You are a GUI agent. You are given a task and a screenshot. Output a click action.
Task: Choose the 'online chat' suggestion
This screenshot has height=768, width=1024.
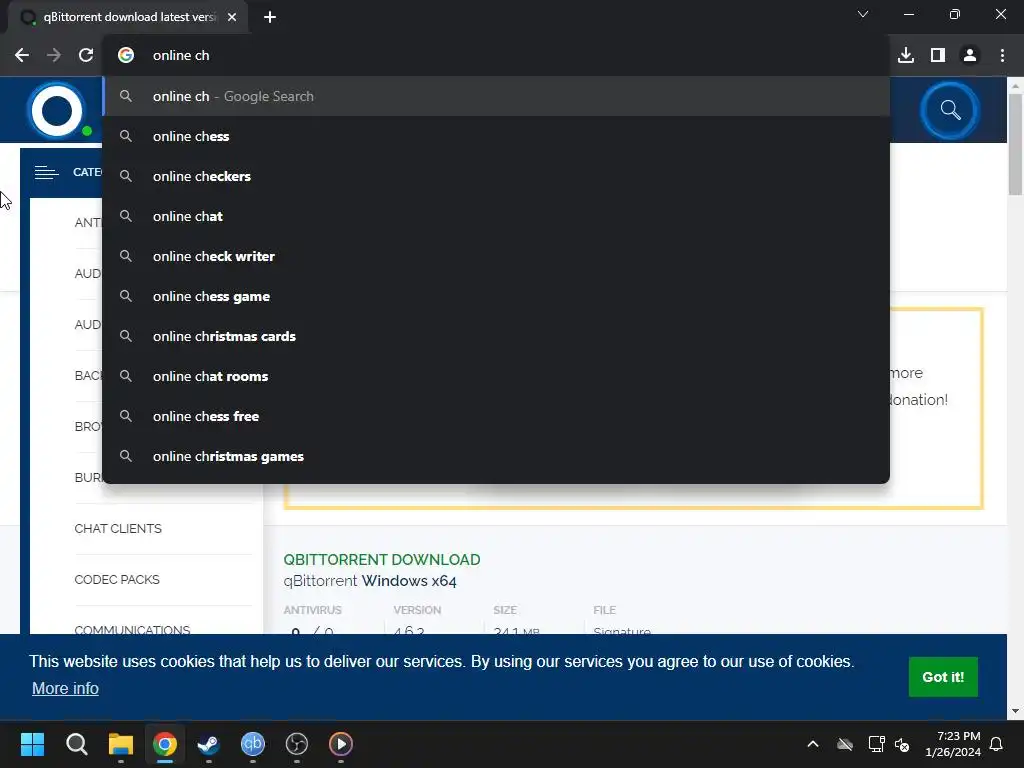pos(496,216)
